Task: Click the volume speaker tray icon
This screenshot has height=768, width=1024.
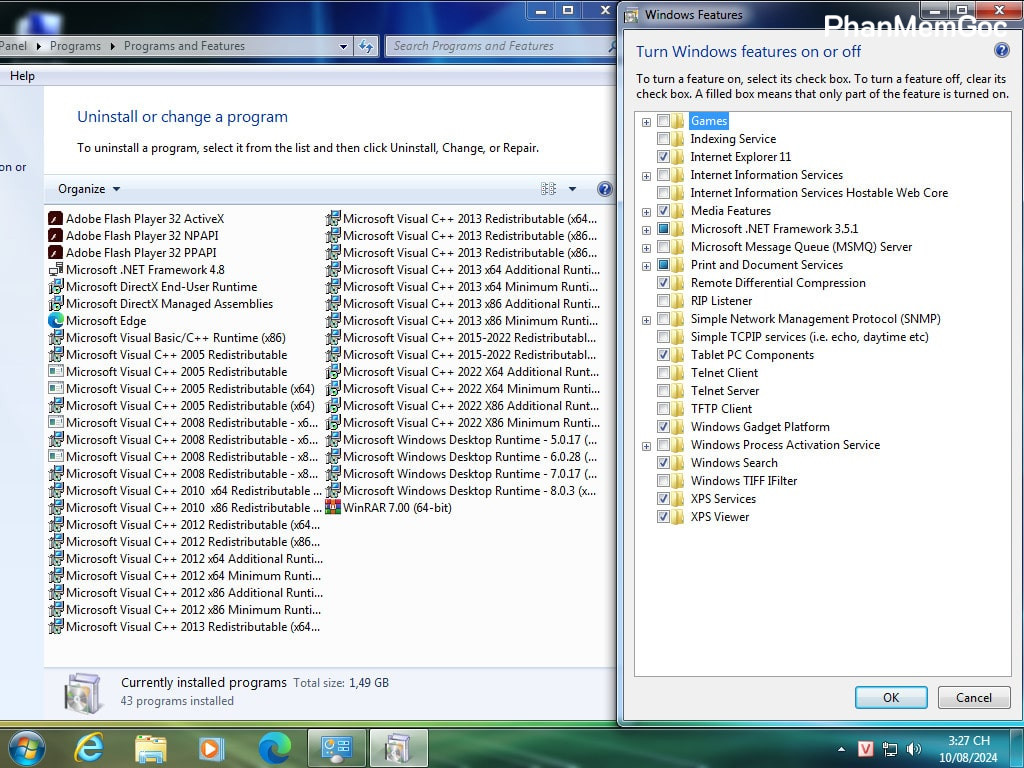Action: point(913,748)
